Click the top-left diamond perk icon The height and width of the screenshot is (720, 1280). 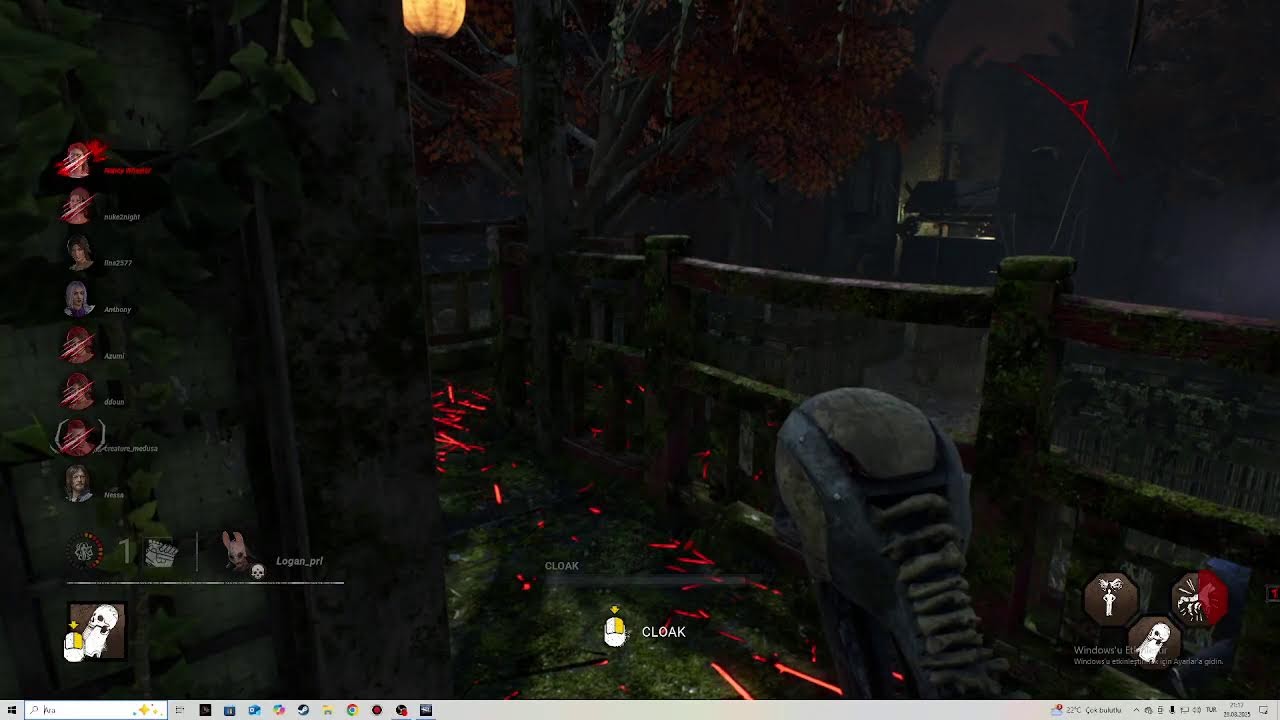(x=1111, y=598)
